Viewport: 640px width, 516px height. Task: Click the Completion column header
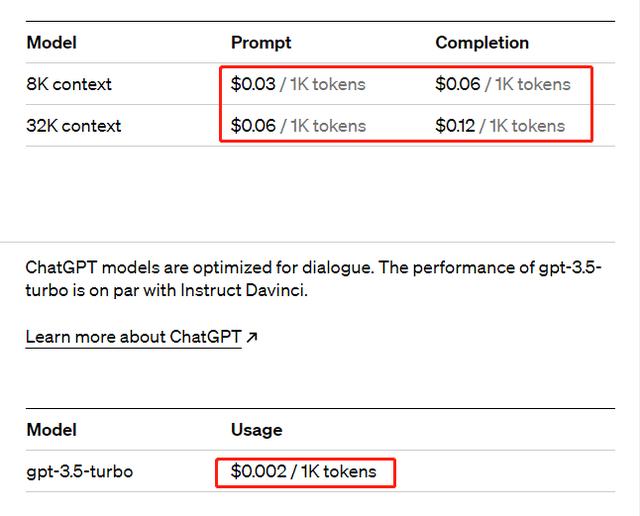(x=482, y=43)
